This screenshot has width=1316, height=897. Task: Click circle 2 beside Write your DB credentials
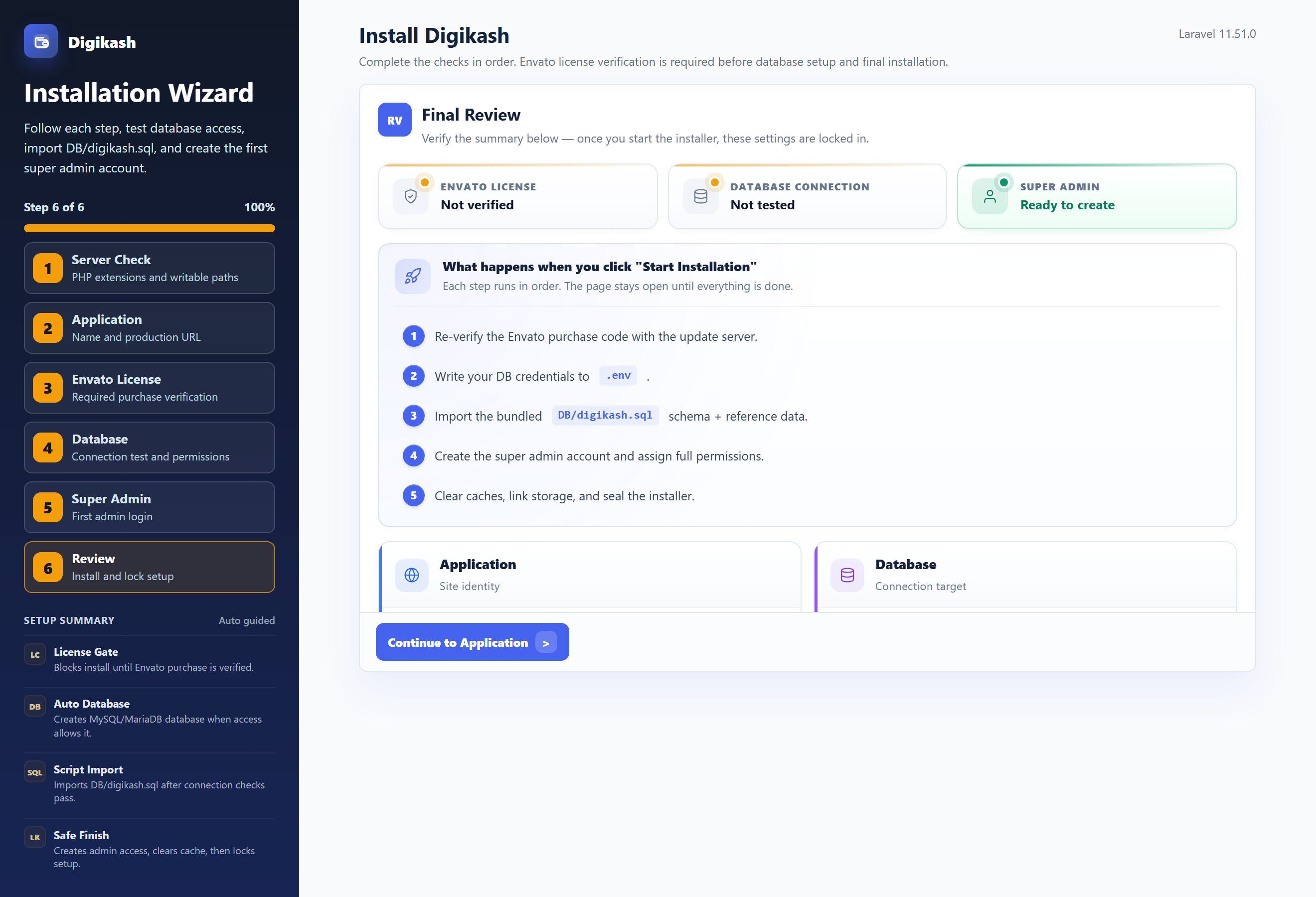413,376
